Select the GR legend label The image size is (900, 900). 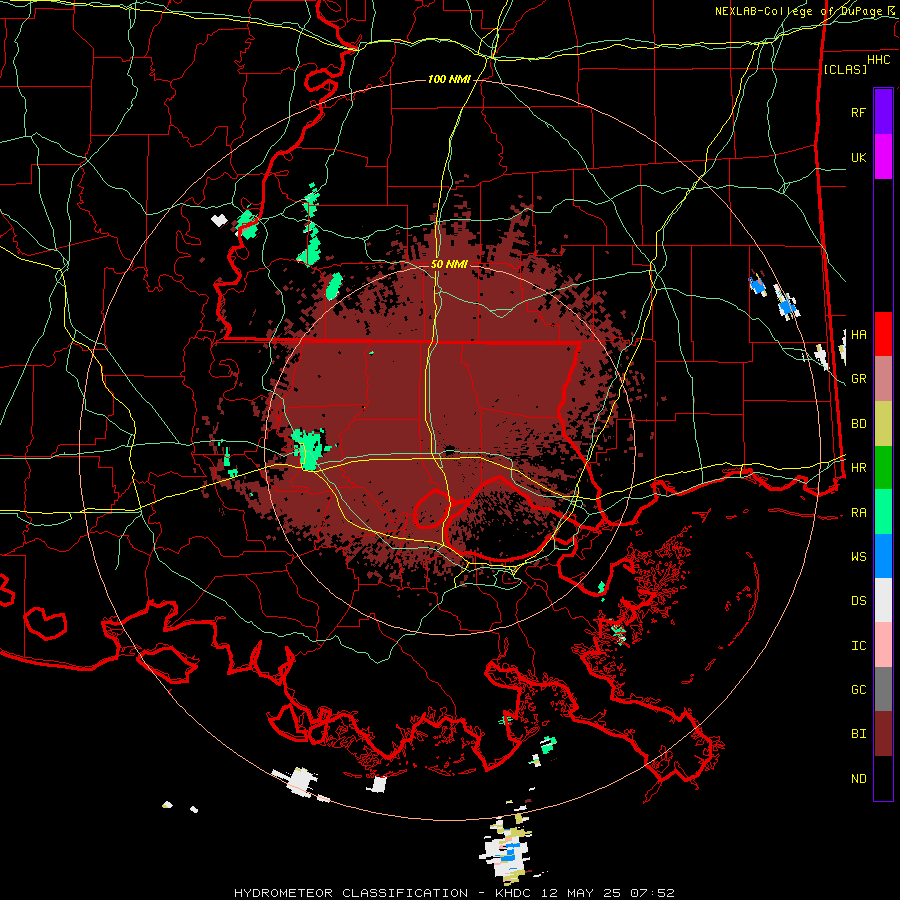pyautogui.click(x=858, y=379)
